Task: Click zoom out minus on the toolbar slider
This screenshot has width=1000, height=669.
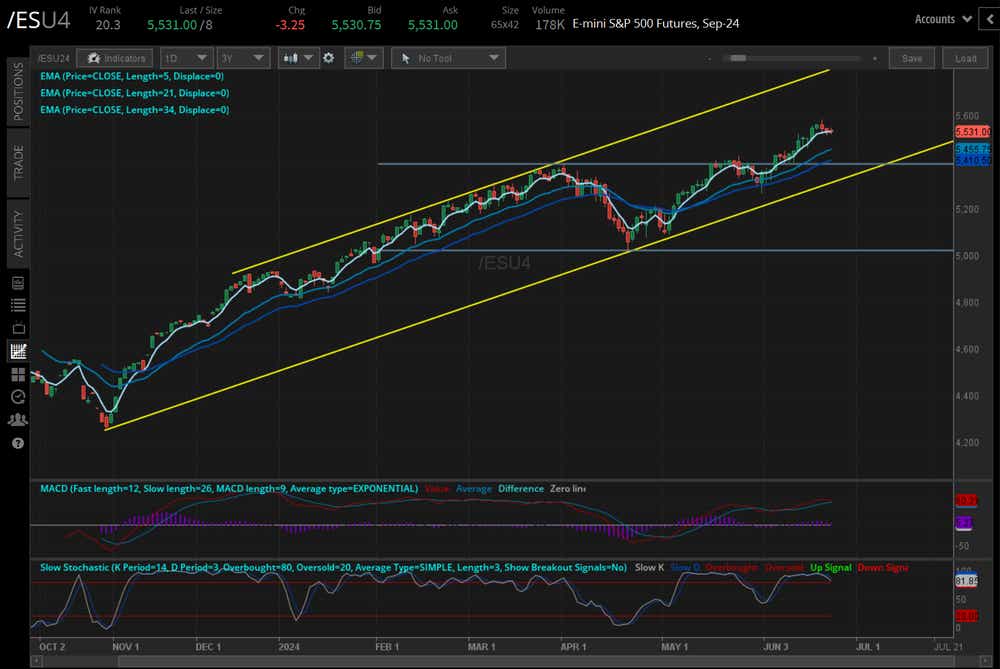Action: (709, 59)
